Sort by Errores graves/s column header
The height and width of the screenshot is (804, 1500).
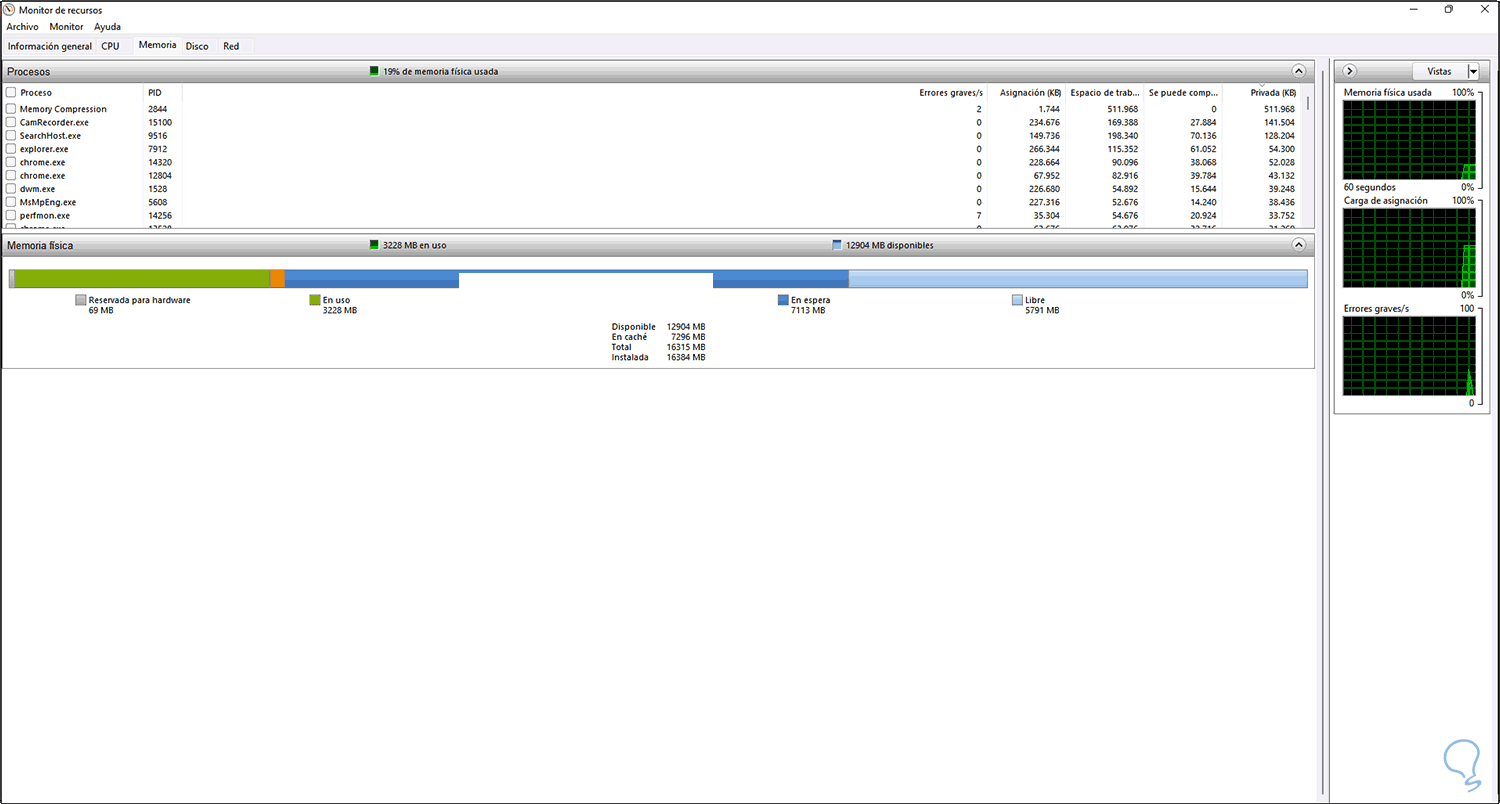point(950,93)
